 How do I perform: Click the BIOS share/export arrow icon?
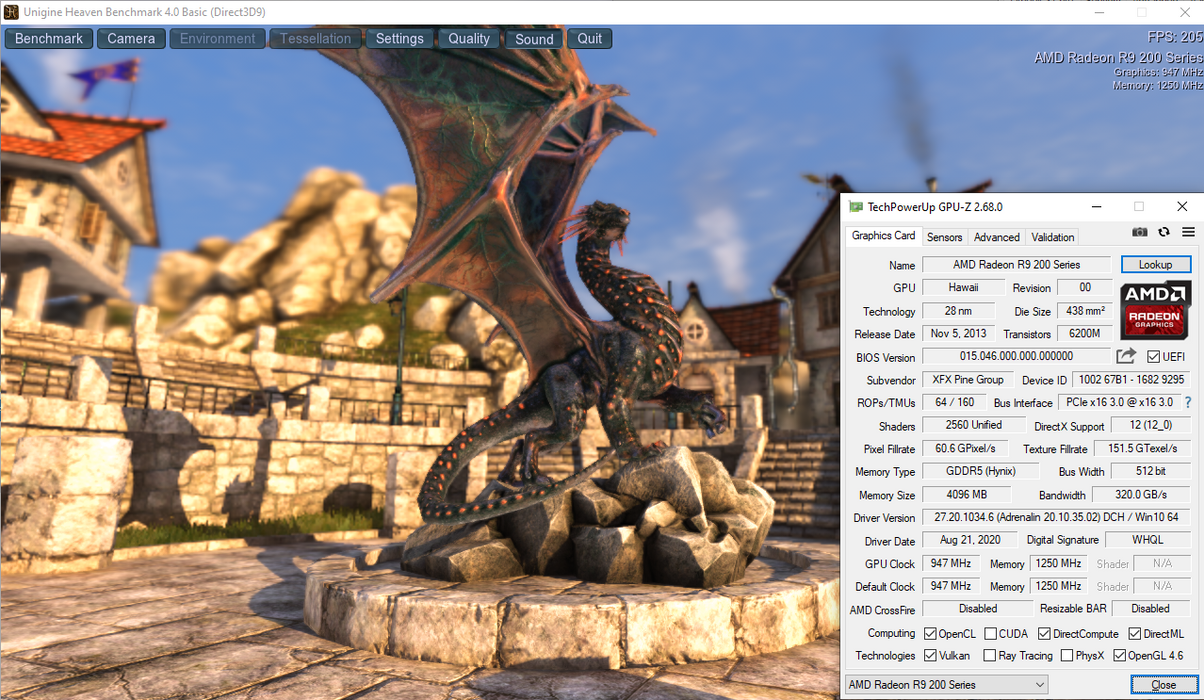1126,356
